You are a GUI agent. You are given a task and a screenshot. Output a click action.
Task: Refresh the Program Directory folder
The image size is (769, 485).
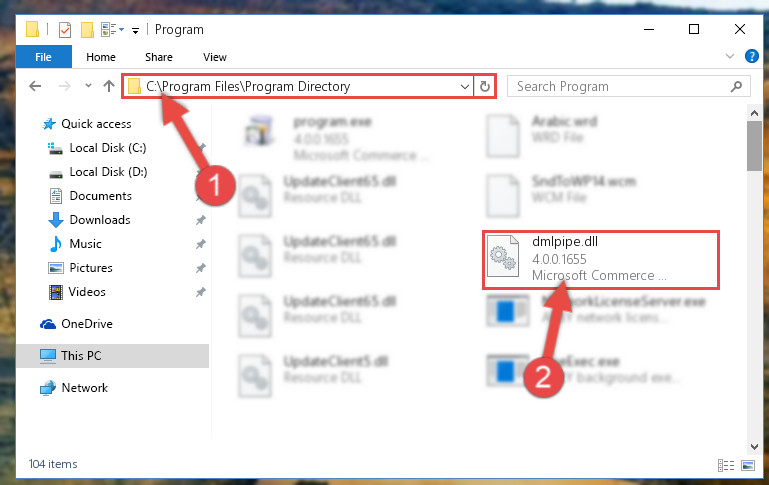pos(485,86)
